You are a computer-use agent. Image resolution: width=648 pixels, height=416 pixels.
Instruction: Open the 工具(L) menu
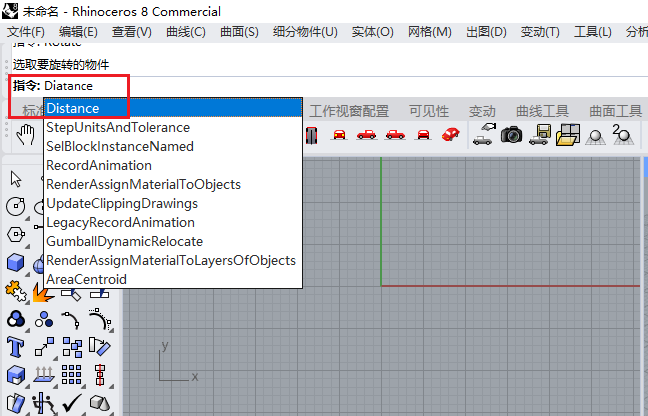[x=593, y=32]
